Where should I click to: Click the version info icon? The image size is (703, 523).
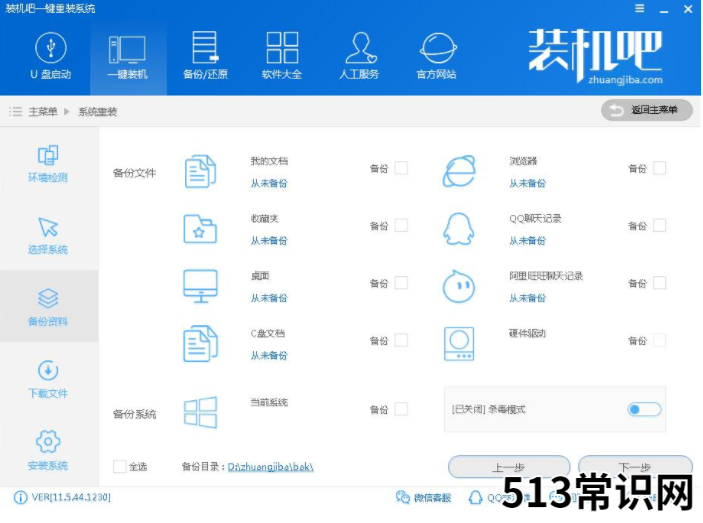click(20, 497)
